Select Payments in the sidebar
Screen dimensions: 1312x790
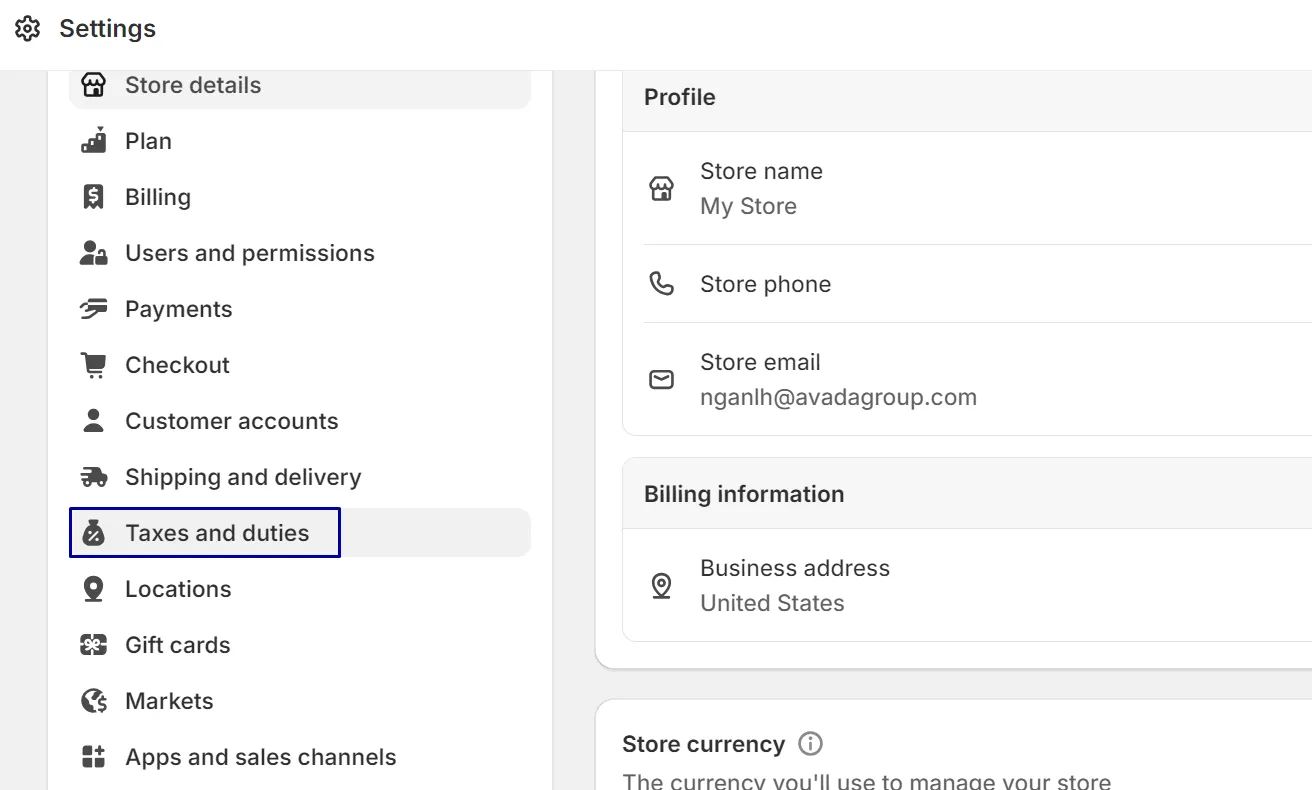(300, 309)
